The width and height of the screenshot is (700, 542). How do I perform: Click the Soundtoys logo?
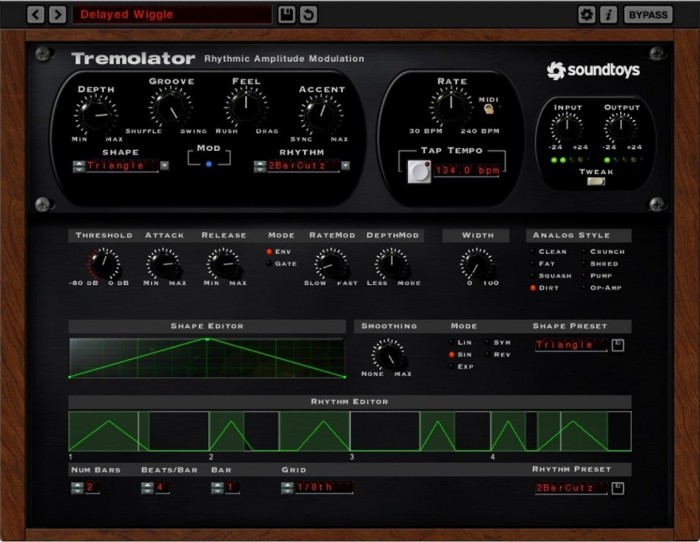coord(593,70)
